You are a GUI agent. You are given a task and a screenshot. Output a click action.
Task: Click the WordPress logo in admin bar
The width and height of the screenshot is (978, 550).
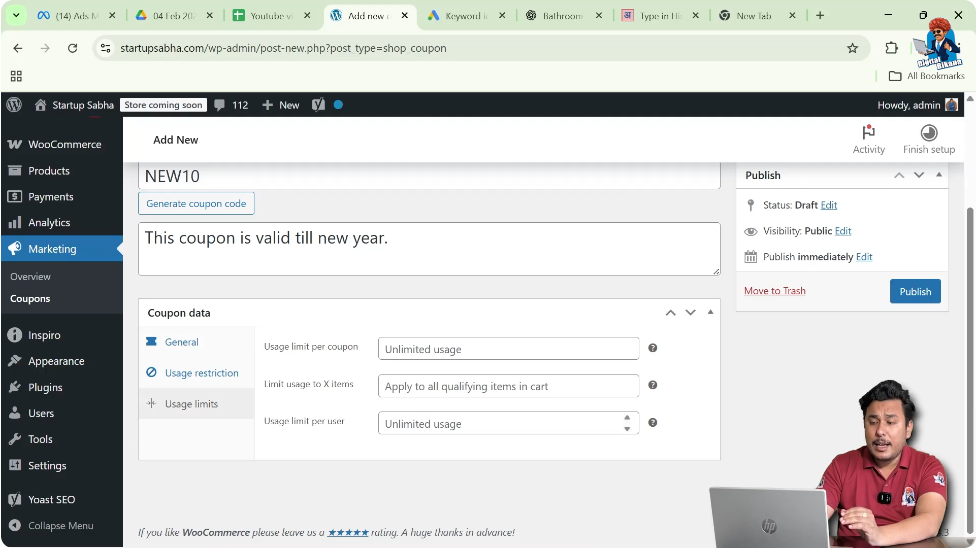14,105
